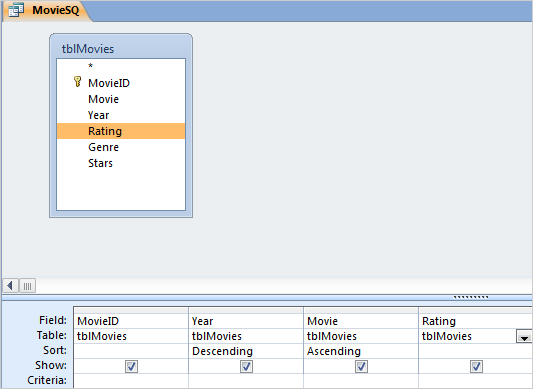This screenshot has width=533, height=389.
Task: Click the Rating Field cell in grid
Action: [x=476, y=321]
